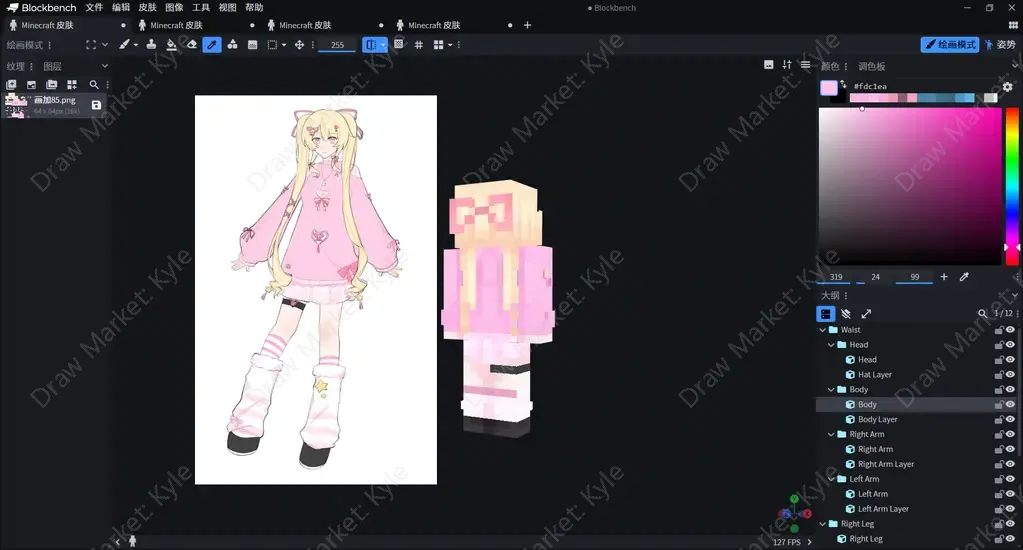This screenshot has height=550, width=1023.
Task: Select the copy brush stamp tool
Action: pos(151,44)
